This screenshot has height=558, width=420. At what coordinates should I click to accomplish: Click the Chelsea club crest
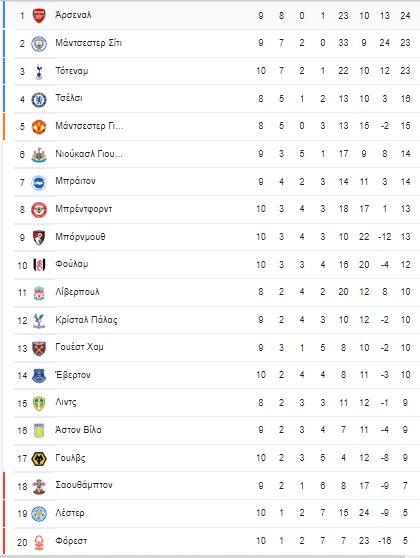[x=39, y=99]
